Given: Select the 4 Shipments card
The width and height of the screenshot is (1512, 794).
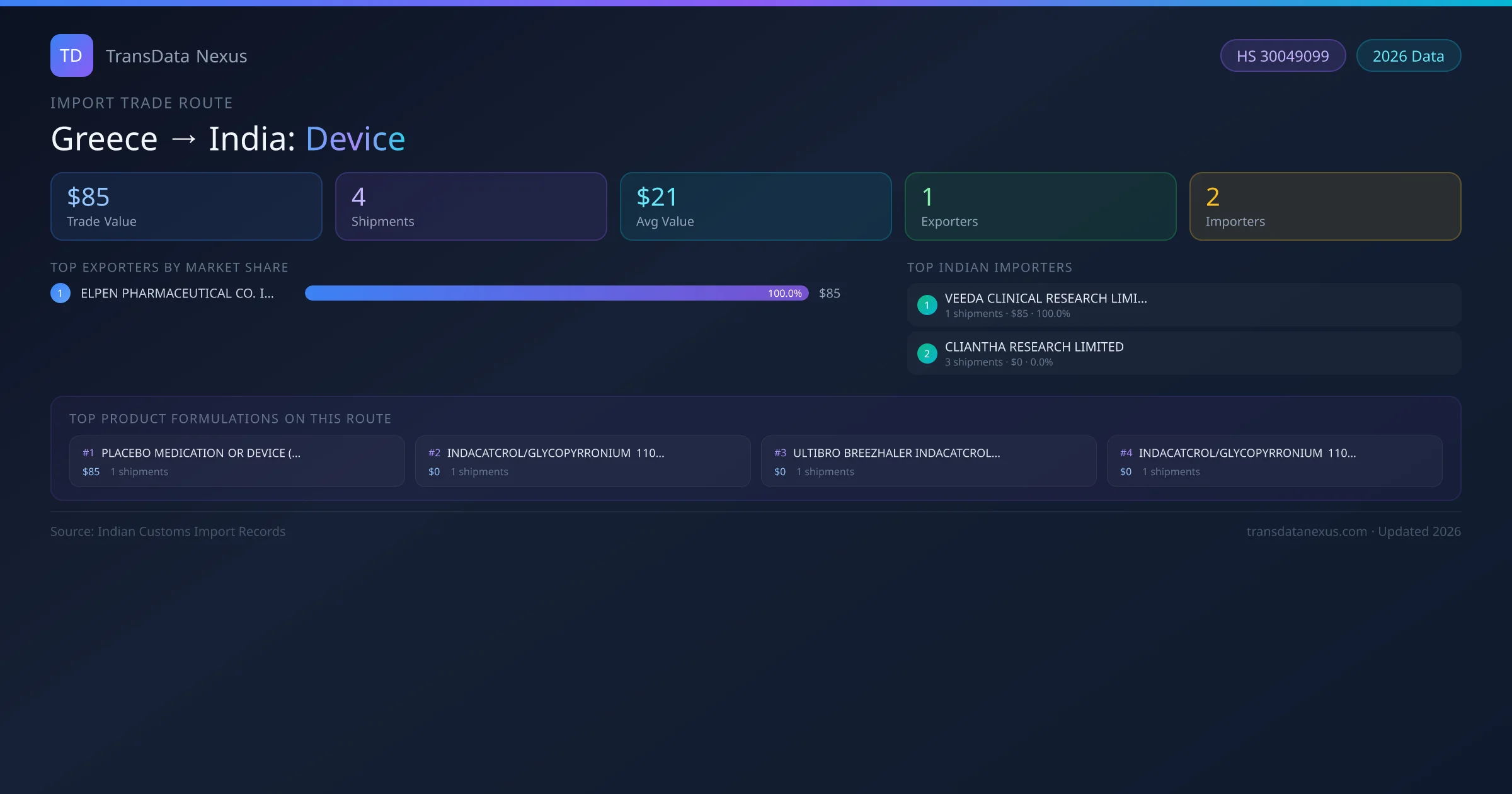Looking at the screenshot, I should [x=471, y=207].
